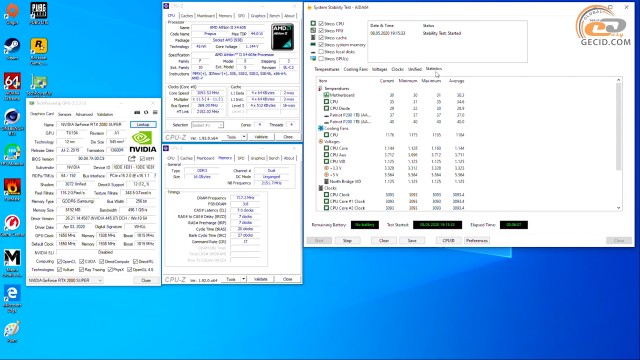The height and width of the screenshot is (360, 640).
Task: Switch to the Sensors tab in GPU-Z
Action: click(x=64, y=114)
